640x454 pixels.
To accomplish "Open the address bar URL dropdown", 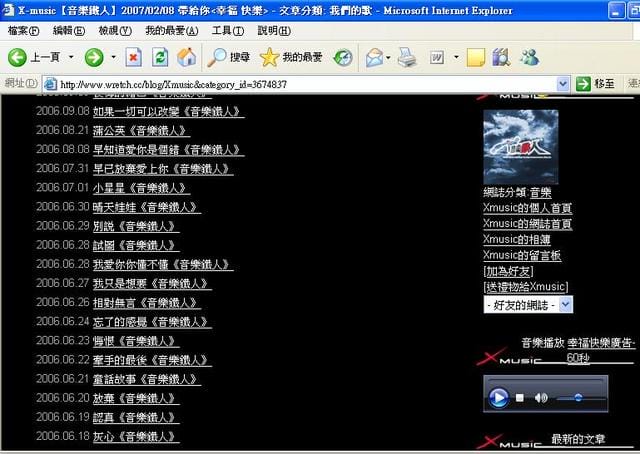I will (563, 84).
